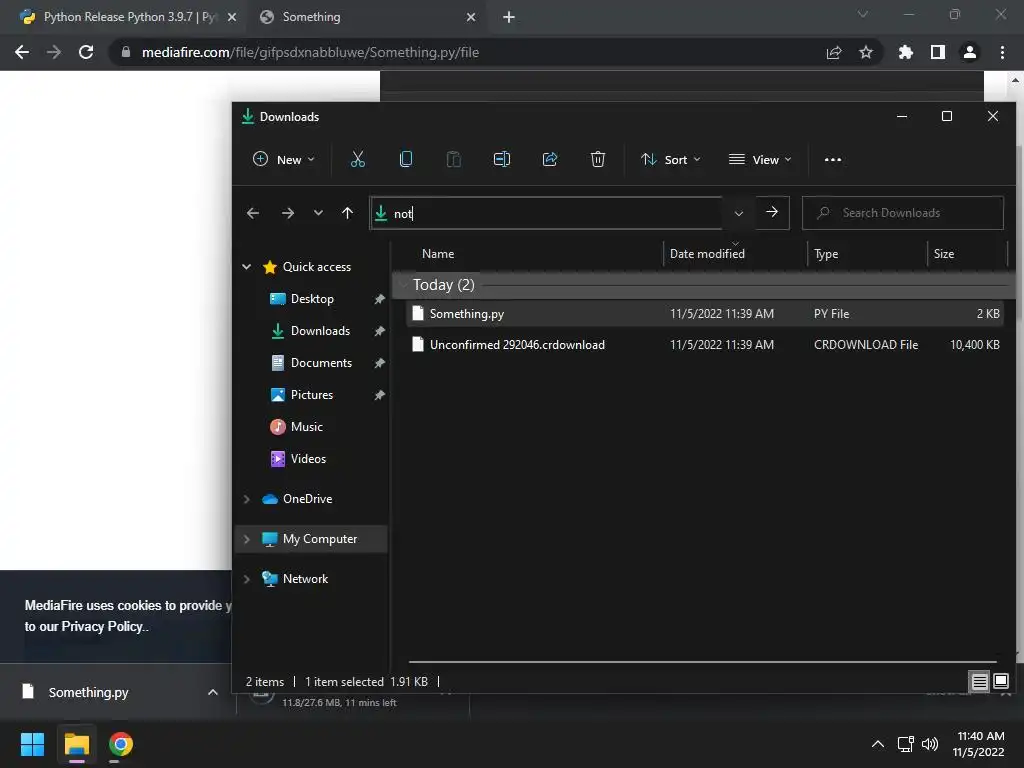This screenshot has height=768, width=1024.
Task: Open the See more ellipsis menu
Action: pyautogui.click(x=833, y=159)
